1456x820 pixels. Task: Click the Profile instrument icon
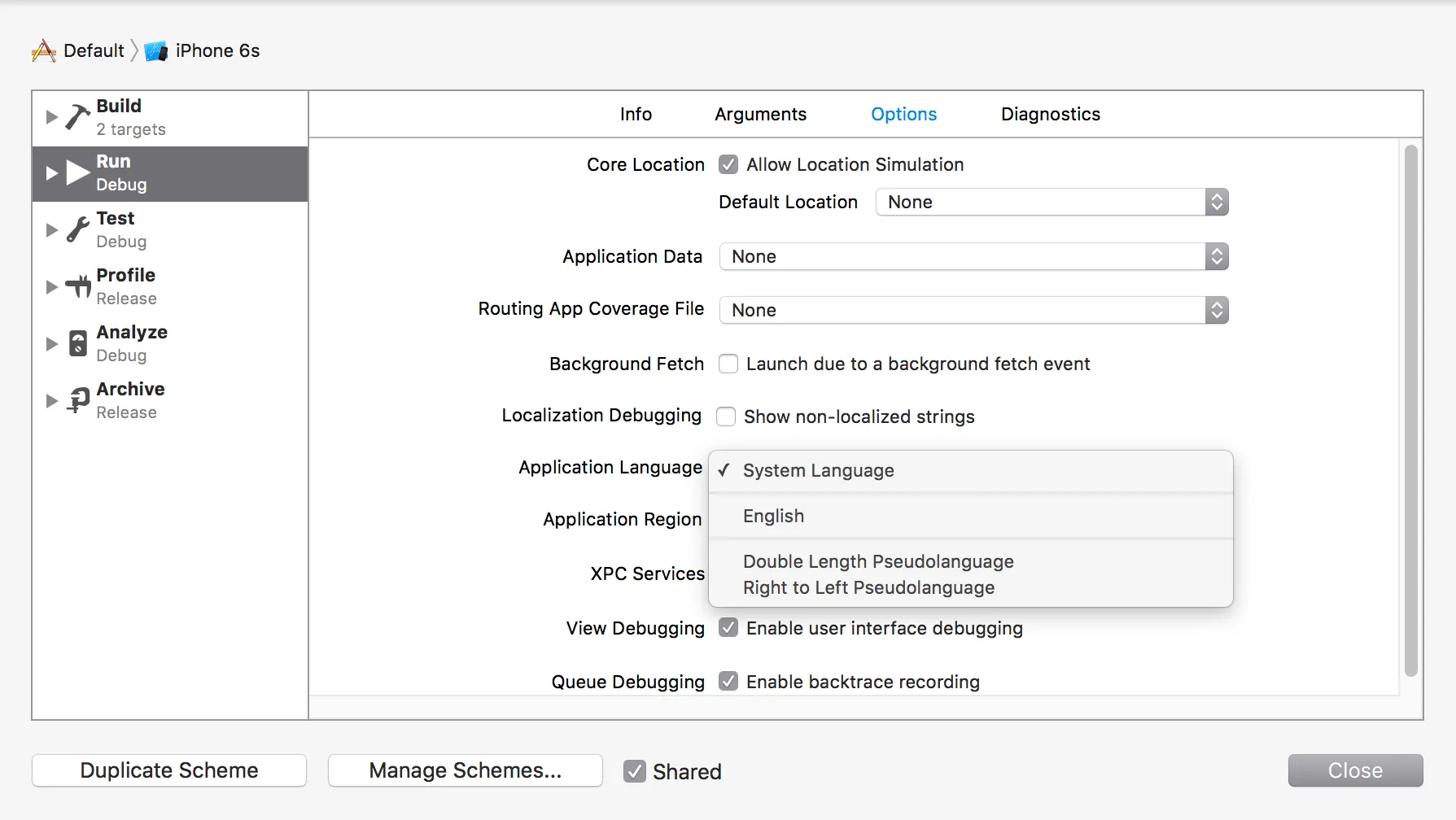[78, 286]
